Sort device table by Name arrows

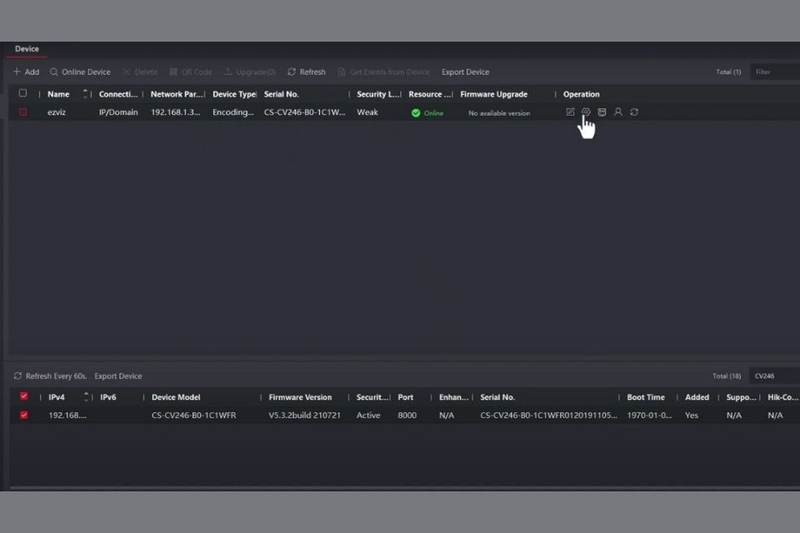click(85, 94)
